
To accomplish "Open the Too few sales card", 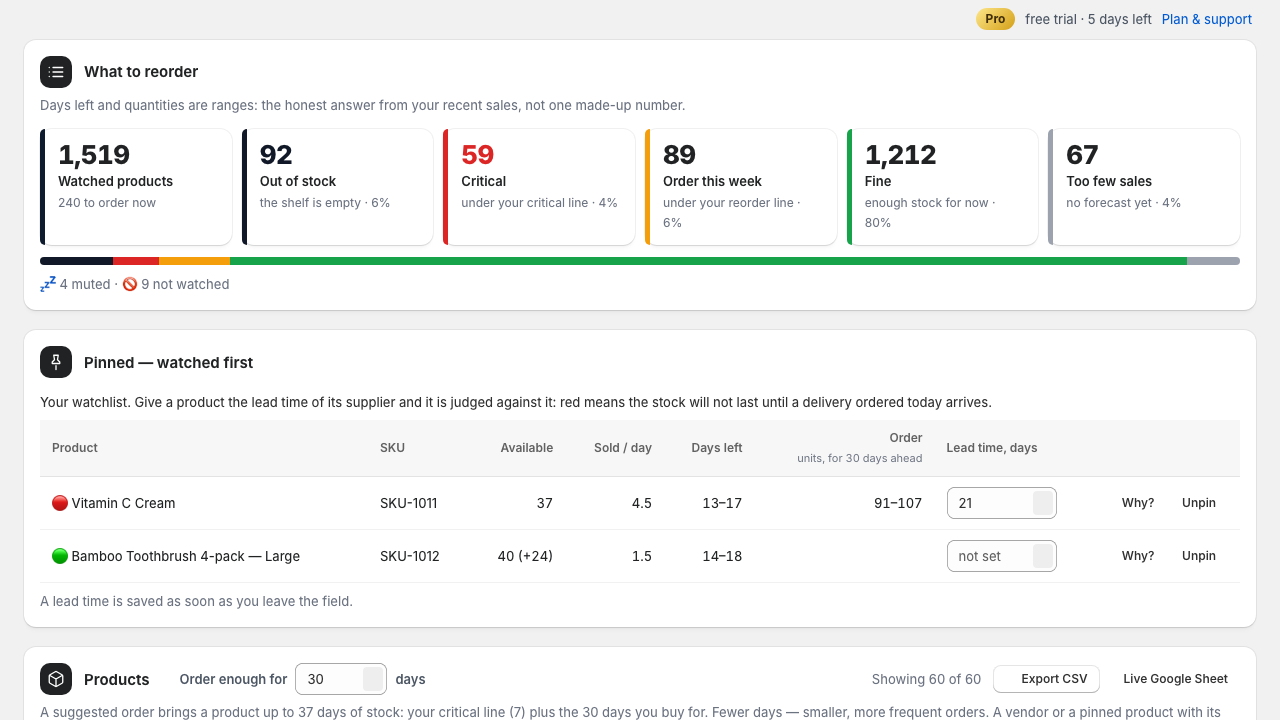I will pos(1144,187).
